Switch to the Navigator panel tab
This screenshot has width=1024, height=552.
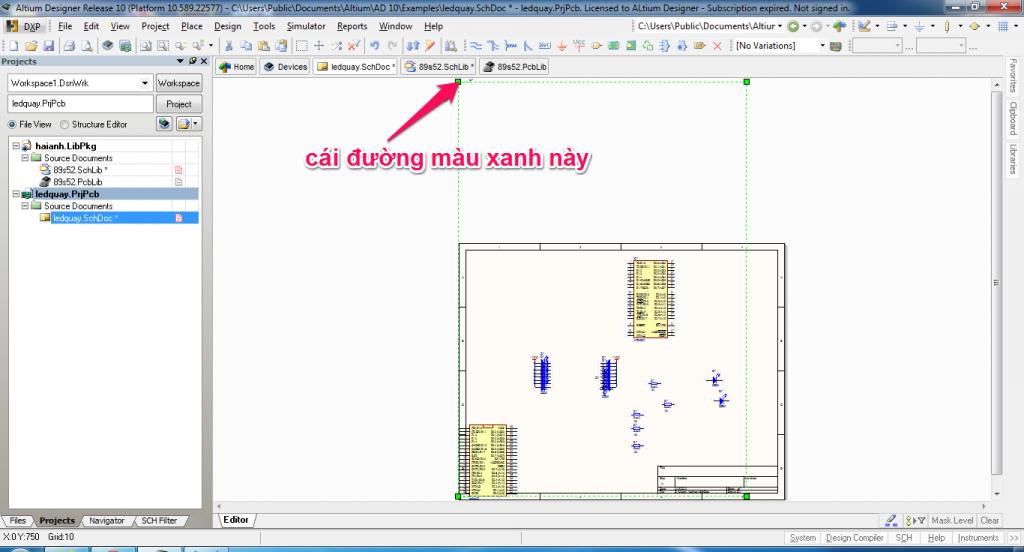tap(106, 521)
